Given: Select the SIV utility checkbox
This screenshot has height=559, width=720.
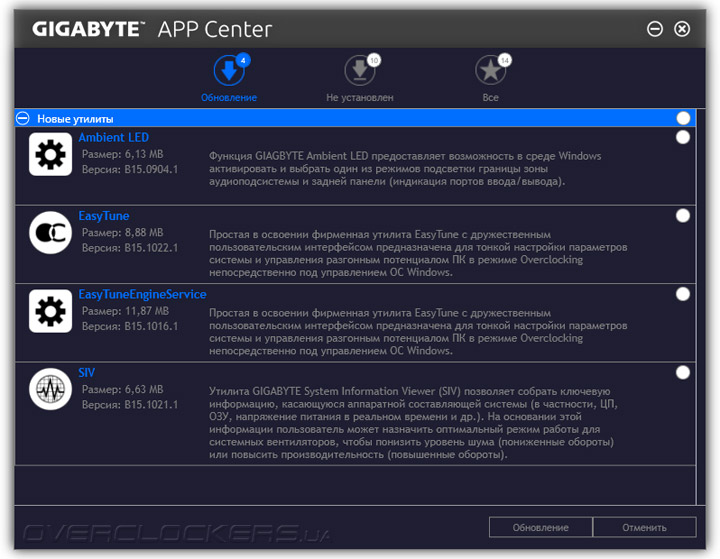Looking at the screenshot, I should tap(683, 373).
